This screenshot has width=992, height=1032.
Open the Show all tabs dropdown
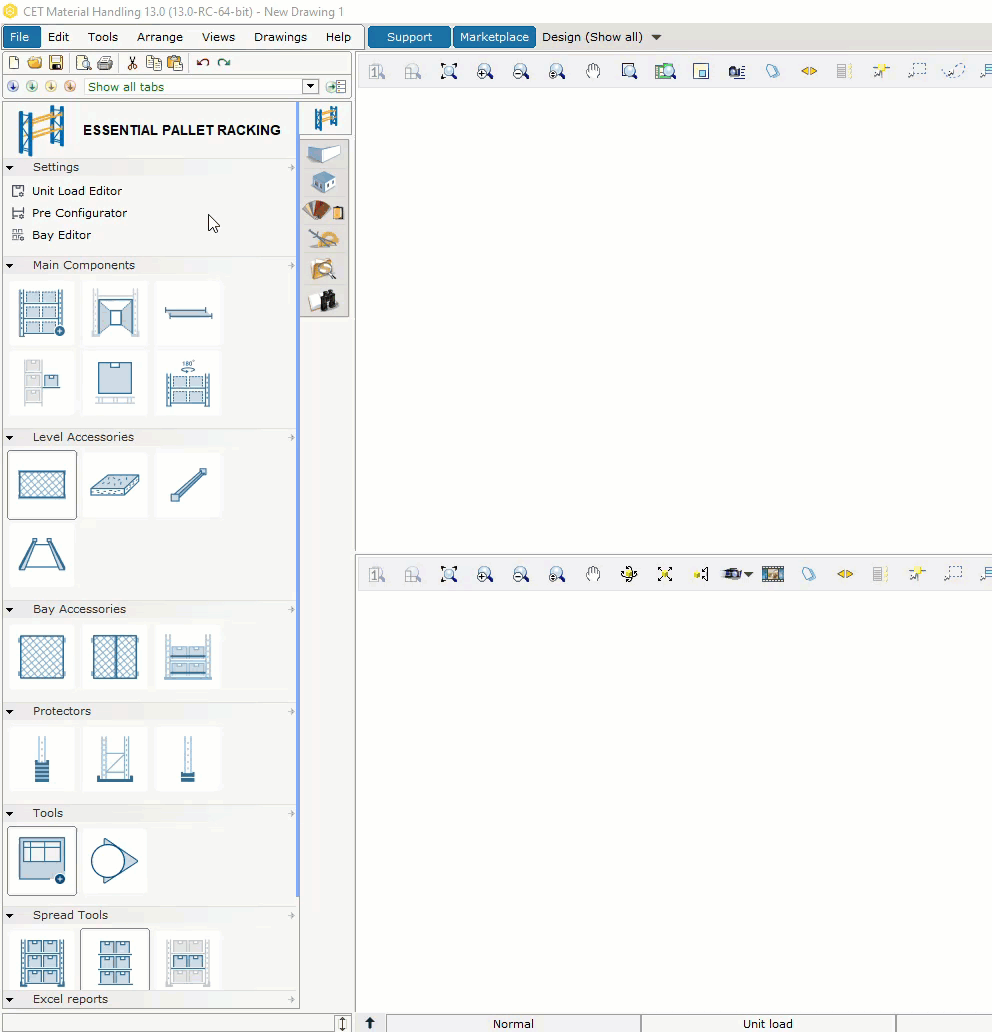[x=310, y=87]
